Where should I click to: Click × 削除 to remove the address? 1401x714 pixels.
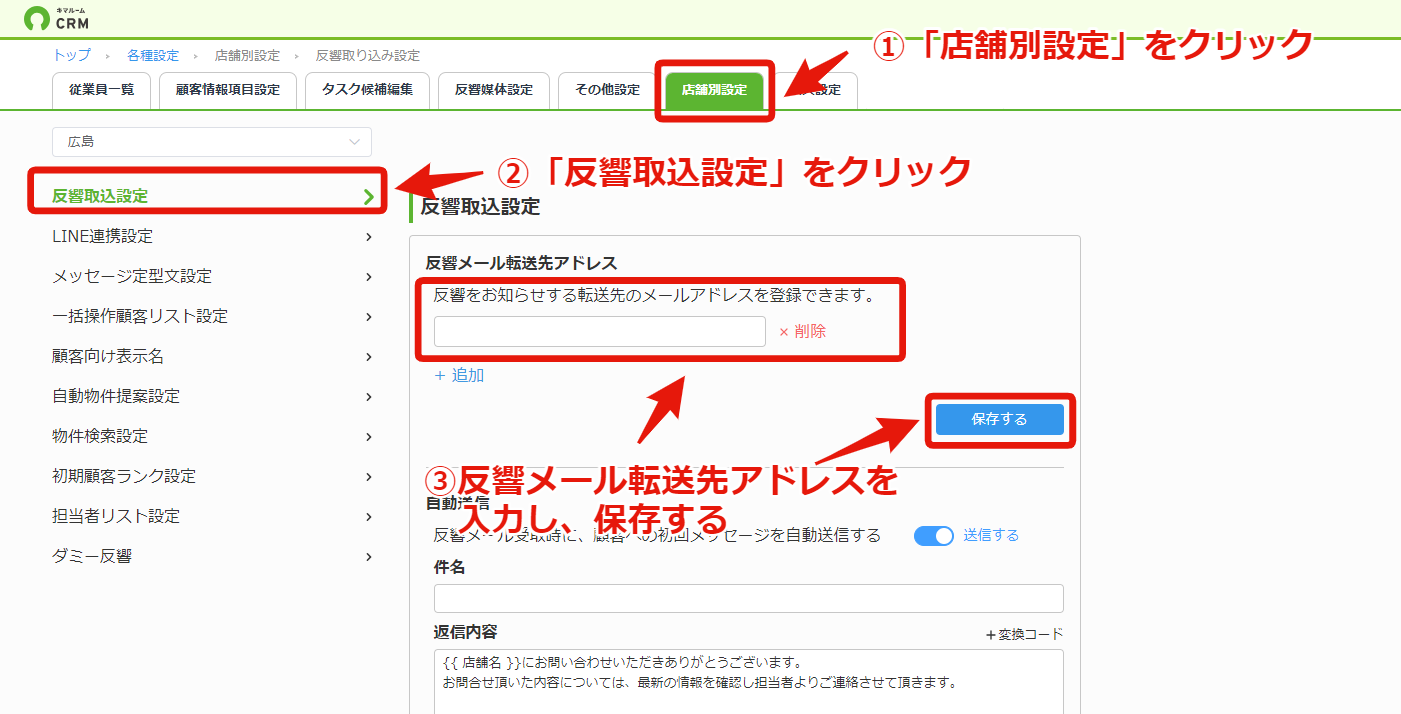coord(803,331)
